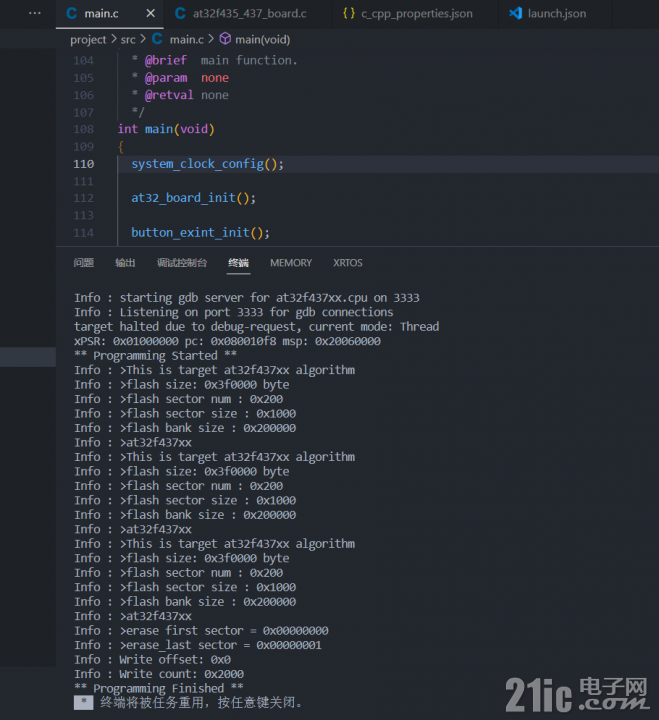659x720 pixels.
Task: Close the main.c editor tab
Action: coord(150,14)
